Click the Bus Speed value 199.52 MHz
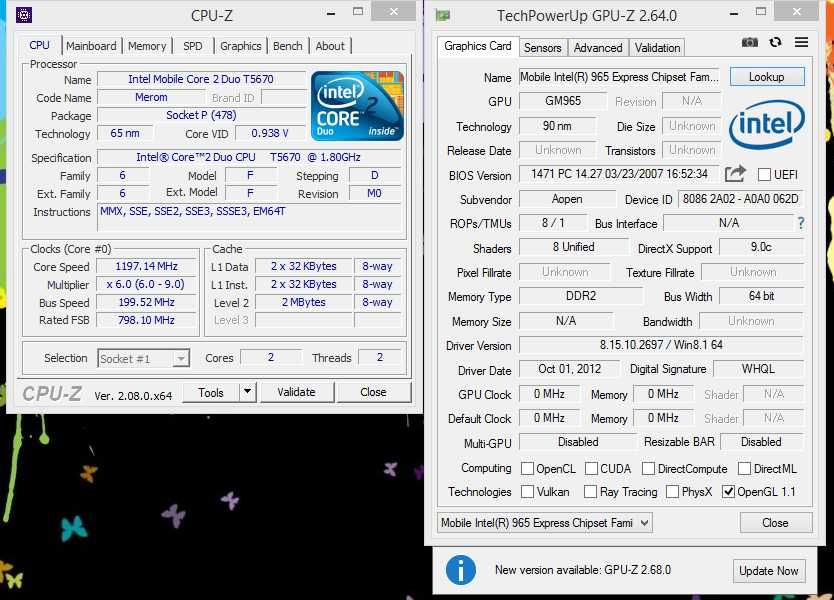 pos(146,302)
